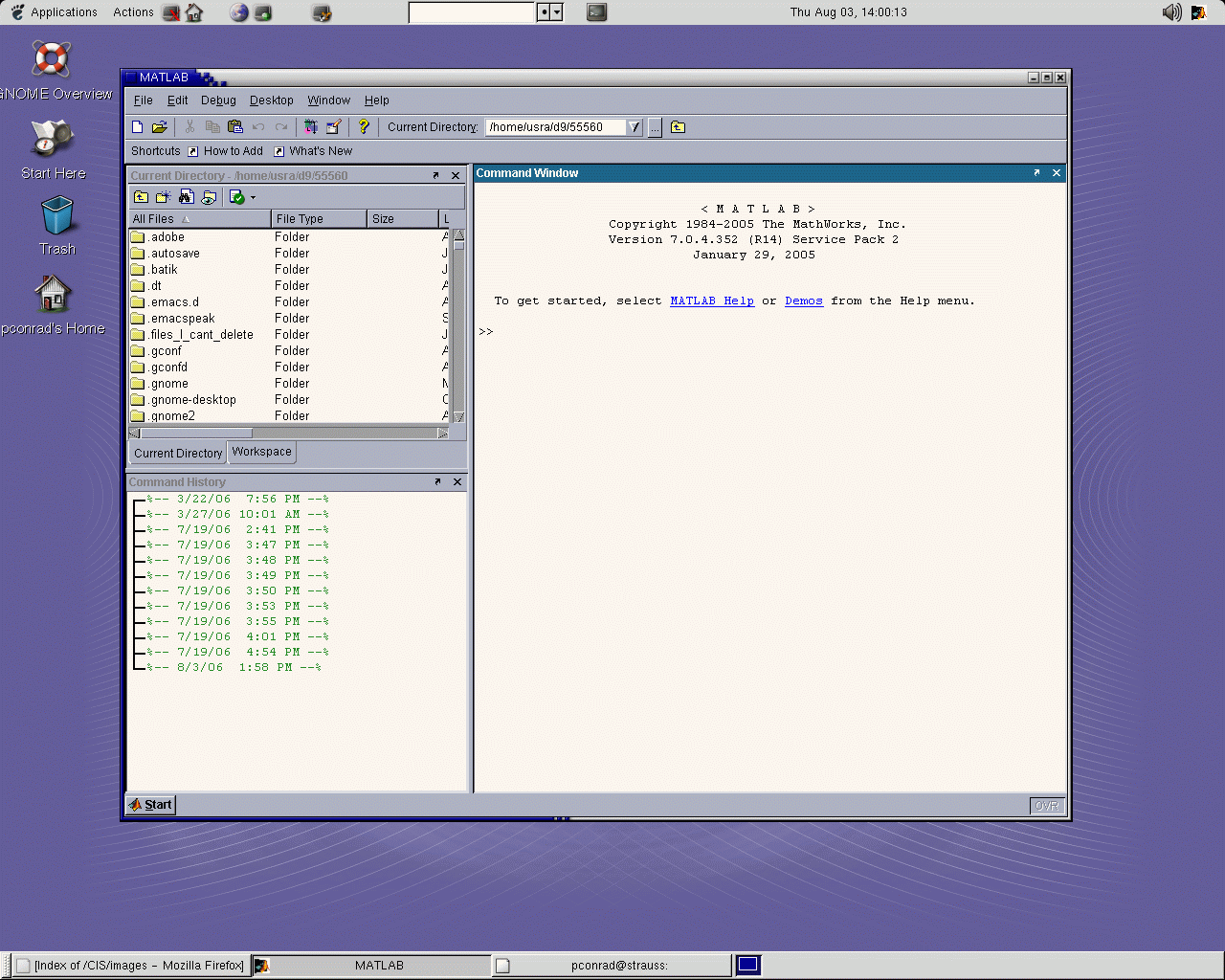Click the file list horizontal scrollbar
Screen dimensions: 1225x980
[x=288, y=433]
